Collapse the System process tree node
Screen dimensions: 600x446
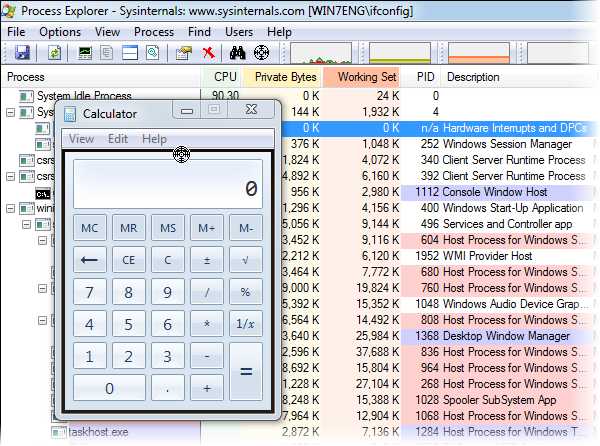(11, 112)
